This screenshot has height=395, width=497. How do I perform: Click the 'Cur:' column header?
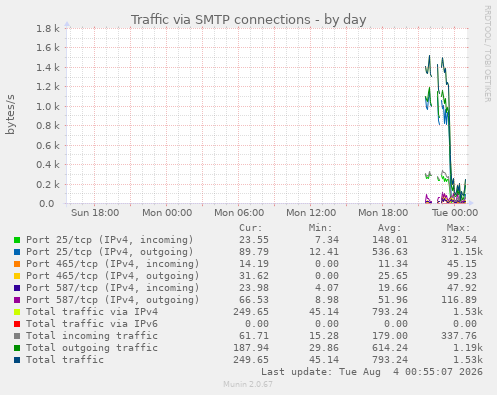coord(251,228)
